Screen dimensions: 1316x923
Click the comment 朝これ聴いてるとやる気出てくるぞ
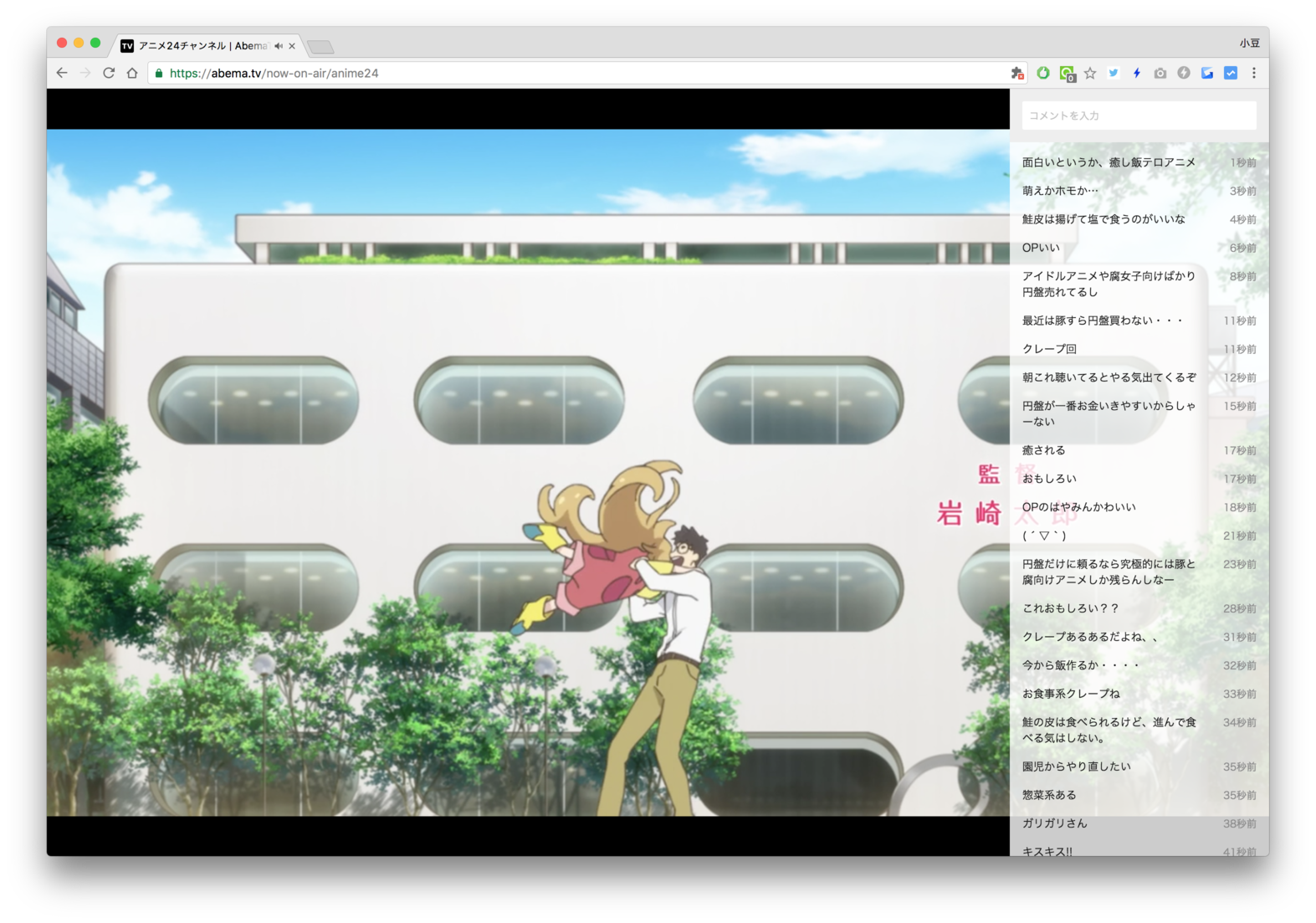(1109, 377)
